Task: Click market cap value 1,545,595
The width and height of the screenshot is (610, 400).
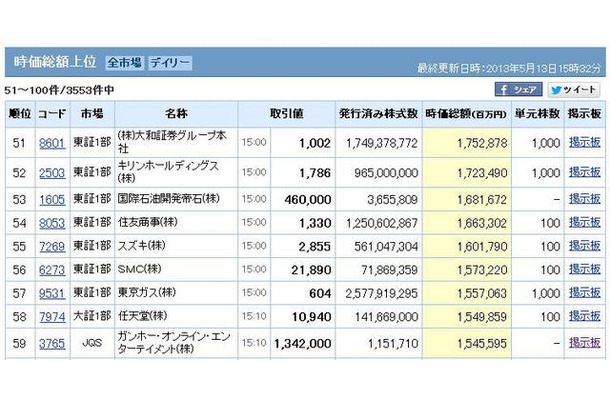Action: point(482,344)
